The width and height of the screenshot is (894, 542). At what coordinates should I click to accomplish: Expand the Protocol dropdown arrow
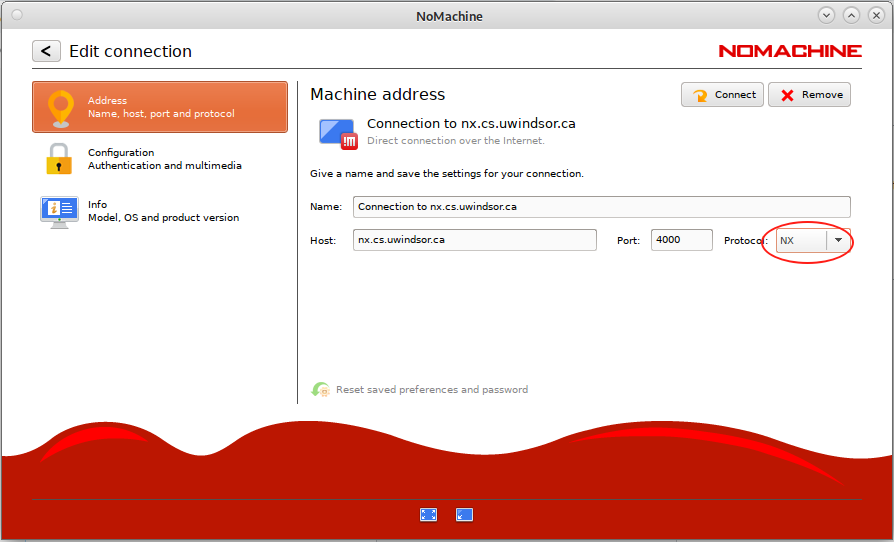[838, 241]
